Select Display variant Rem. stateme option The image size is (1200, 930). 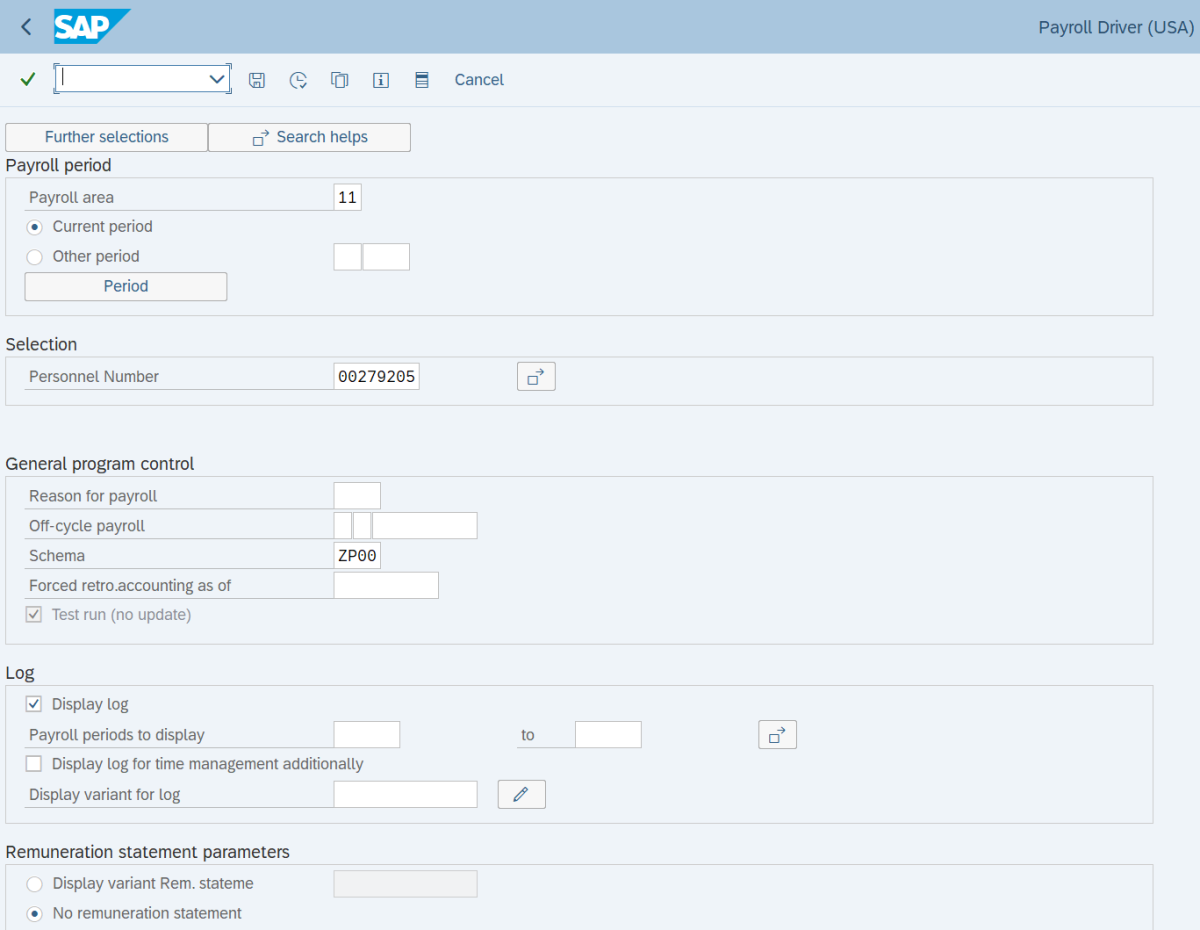click(x=34, y=884)
